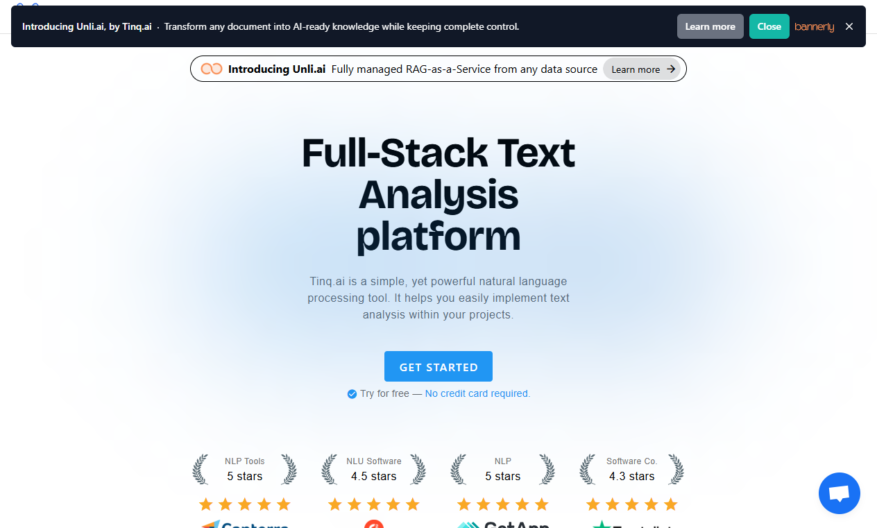Click the Introducing Unli.ai announcement text
This screenshot has height=528, width=877.
[x=276, y=69]
